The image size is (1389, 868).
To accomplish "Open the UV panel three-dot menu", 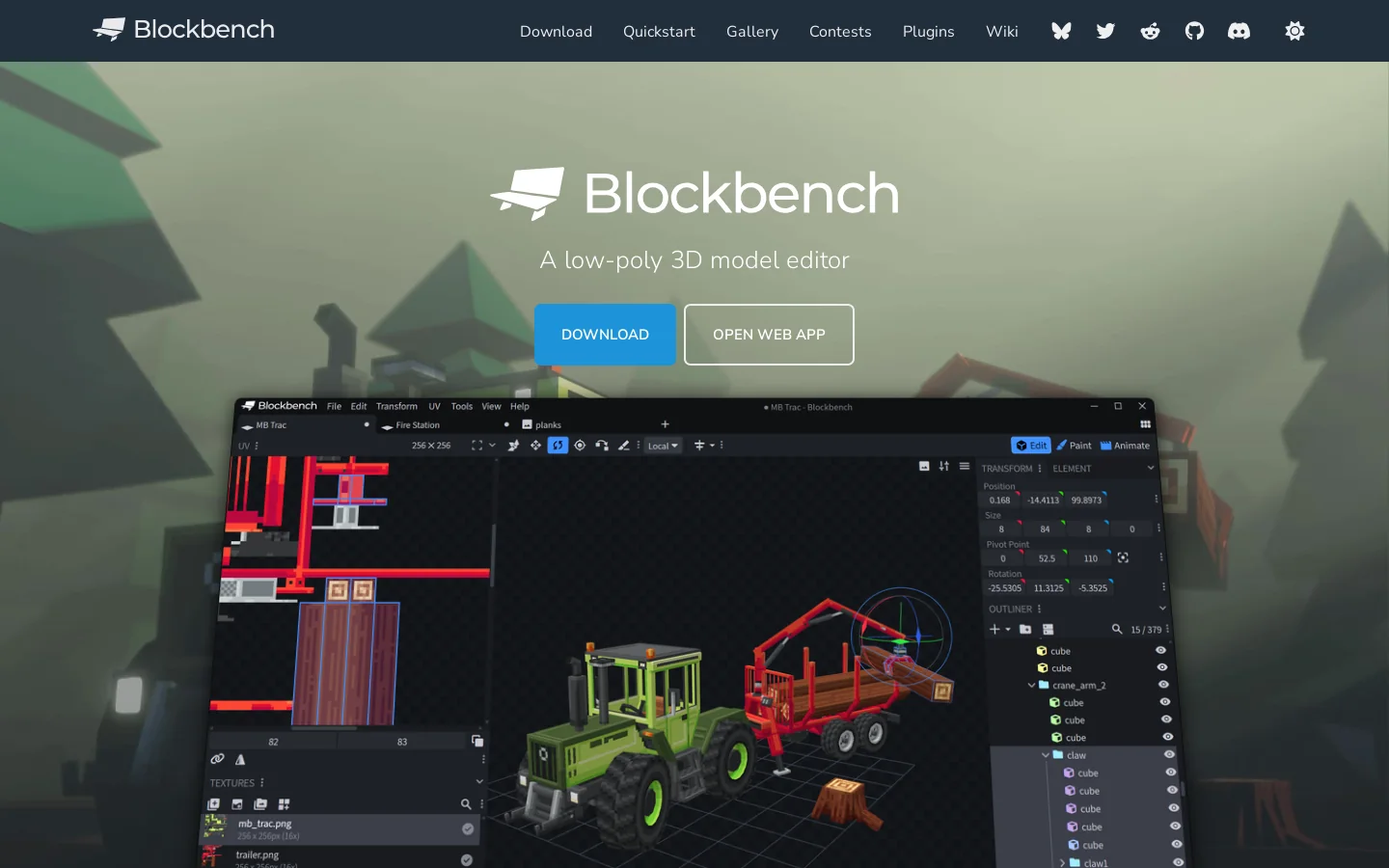I will point(257,447).
